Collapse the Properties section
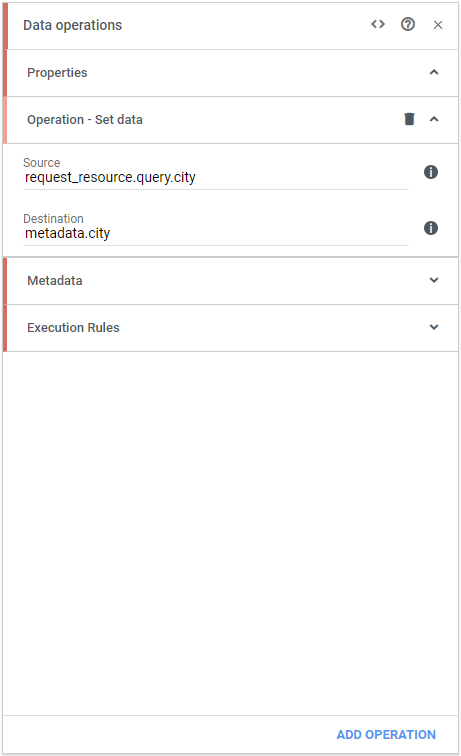 pyautogui.click(x=434, y=72)
